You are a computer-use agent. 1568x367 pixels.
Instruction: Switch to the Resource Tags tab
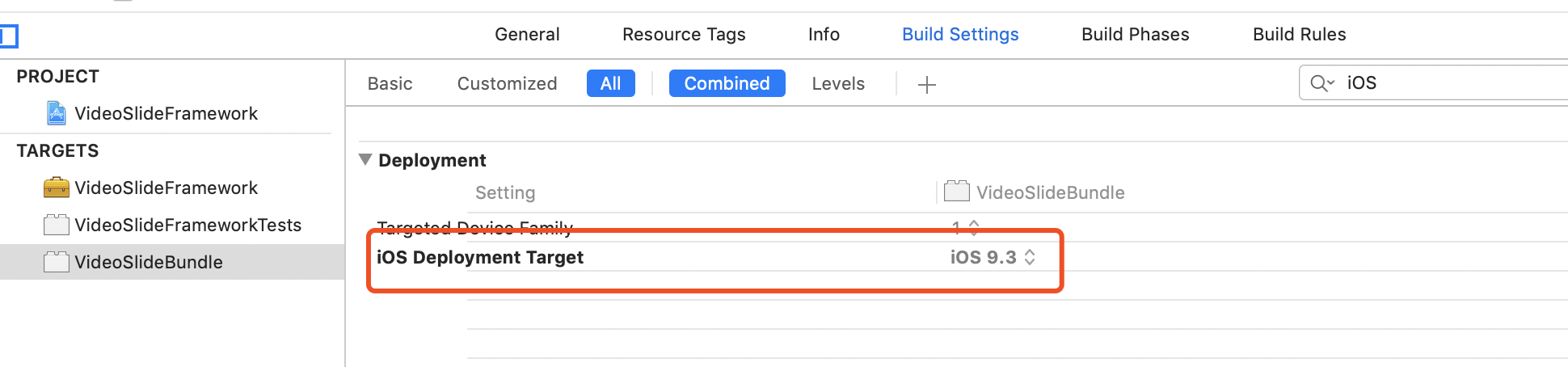[684, 34]
